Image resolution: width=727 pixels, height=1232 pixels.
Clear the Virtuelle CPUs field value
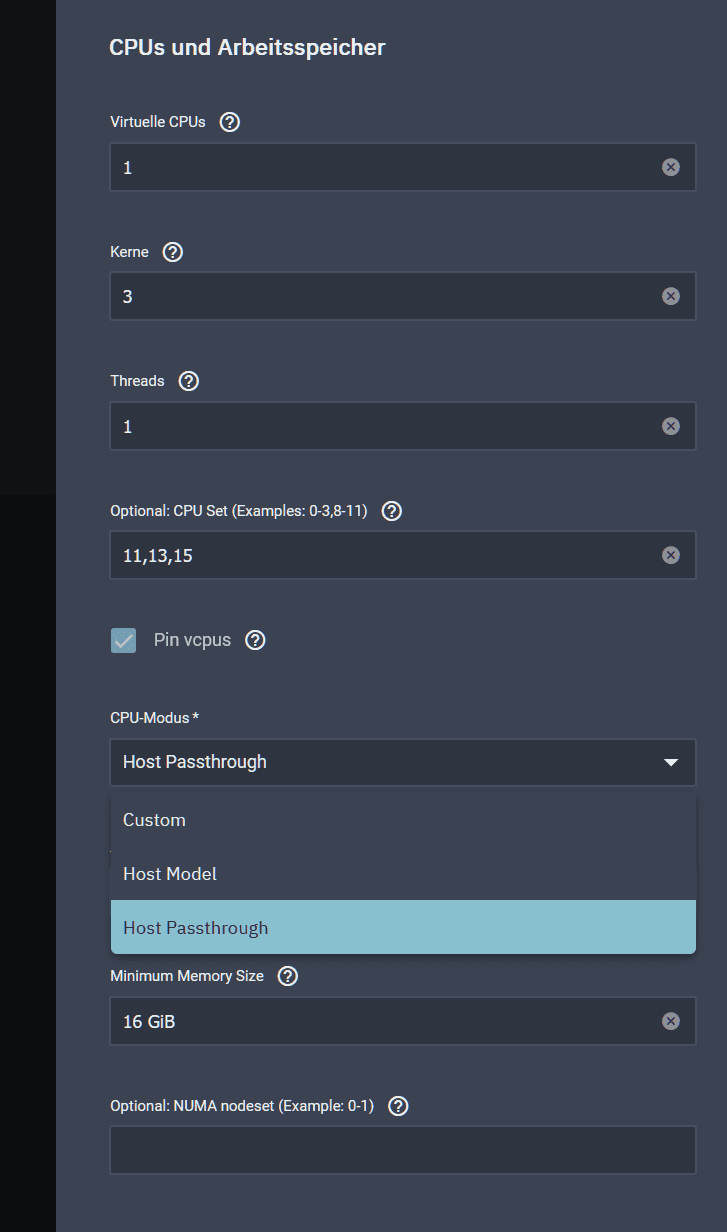tap(671, 167)
